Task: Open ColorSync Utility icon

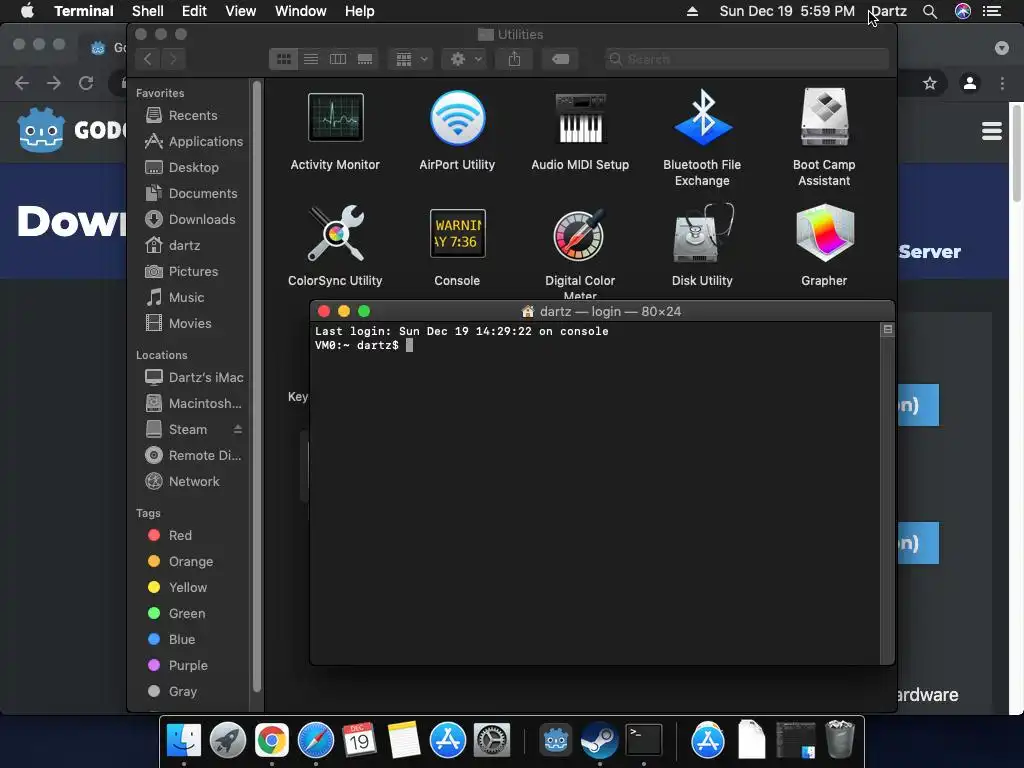Action: (x=335, y=233)
